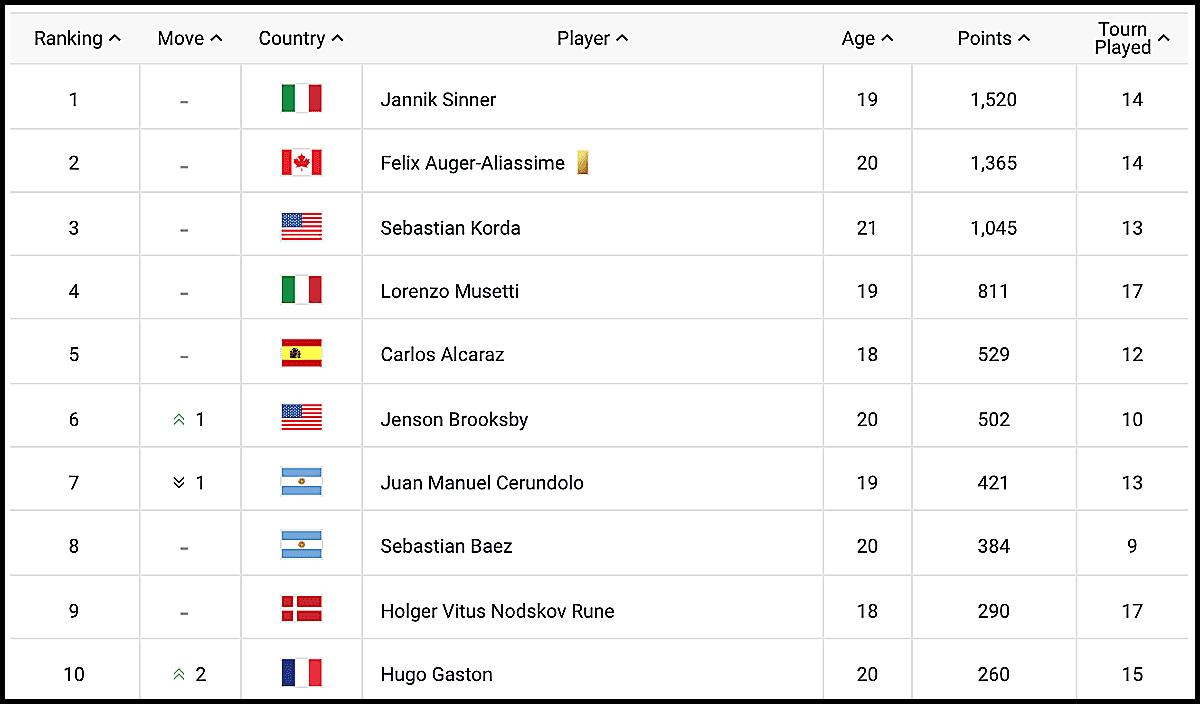The image size is (1200, 704).
Task: Sort by Points column header
Action: click(x=993, y=38)
